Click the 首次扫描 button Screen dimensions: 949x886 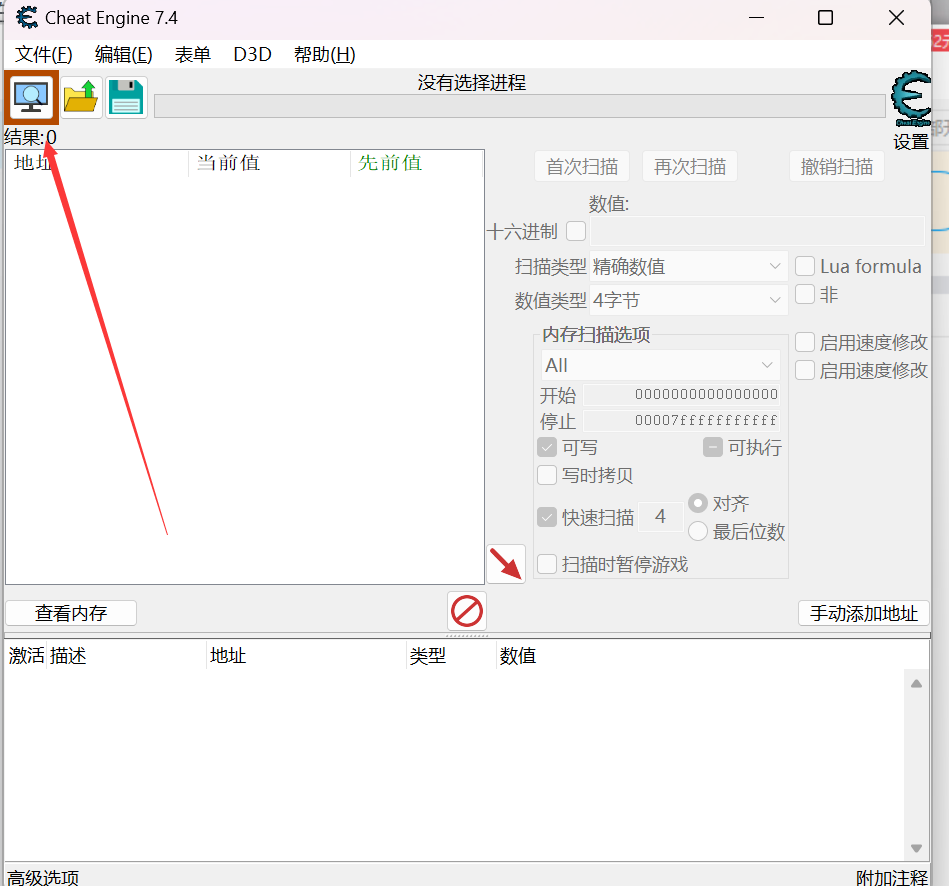(582, 166)
